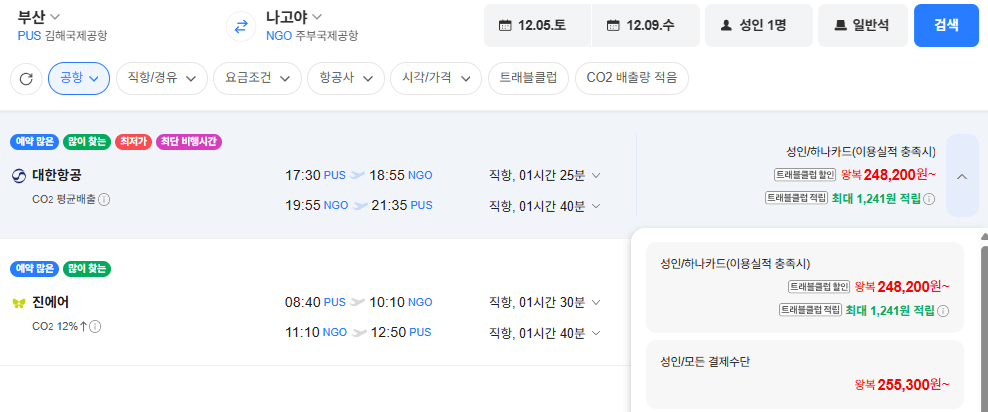Open the 요금조건 filter dropdown
The image size is (988, 412).
pyautogui.click(x=257, y=79)
